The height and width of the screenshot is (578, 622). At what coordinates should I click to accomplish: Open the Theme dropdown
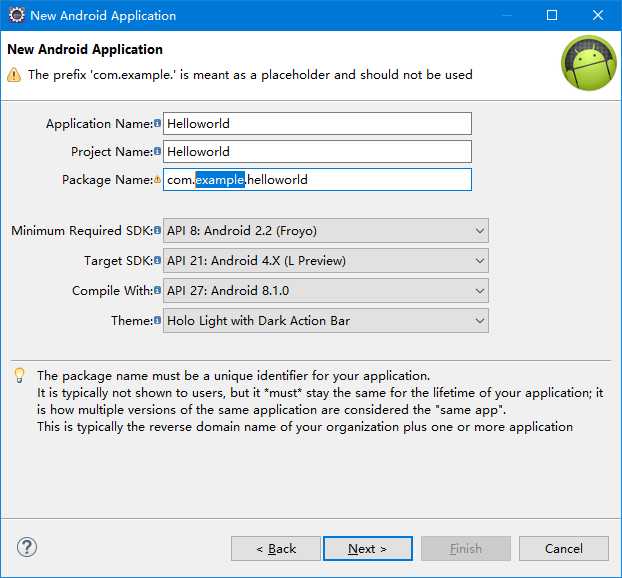click(326, 321)
